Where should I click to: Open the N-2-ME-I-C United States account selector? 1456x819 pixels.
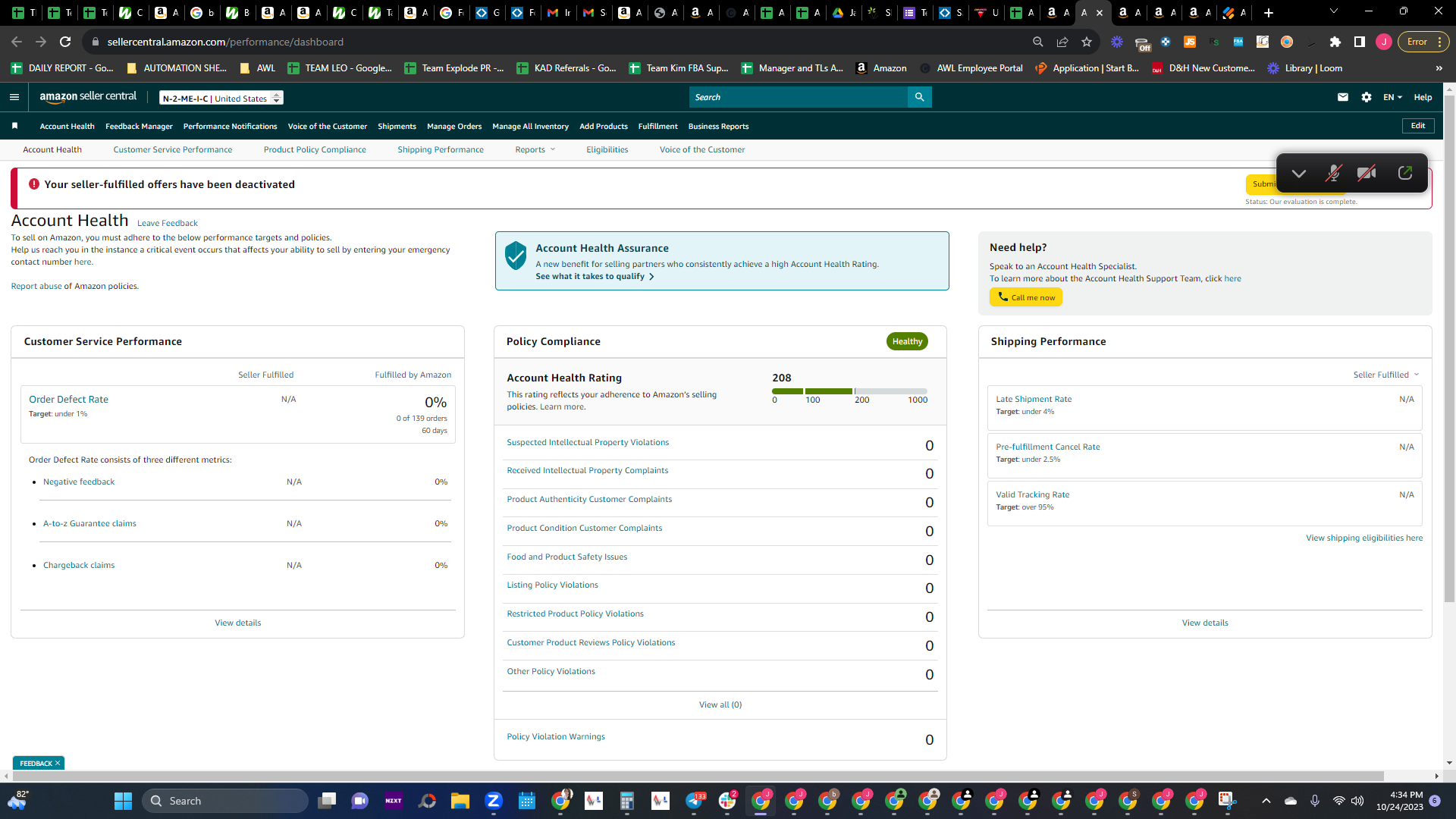(x=221, y=98)
